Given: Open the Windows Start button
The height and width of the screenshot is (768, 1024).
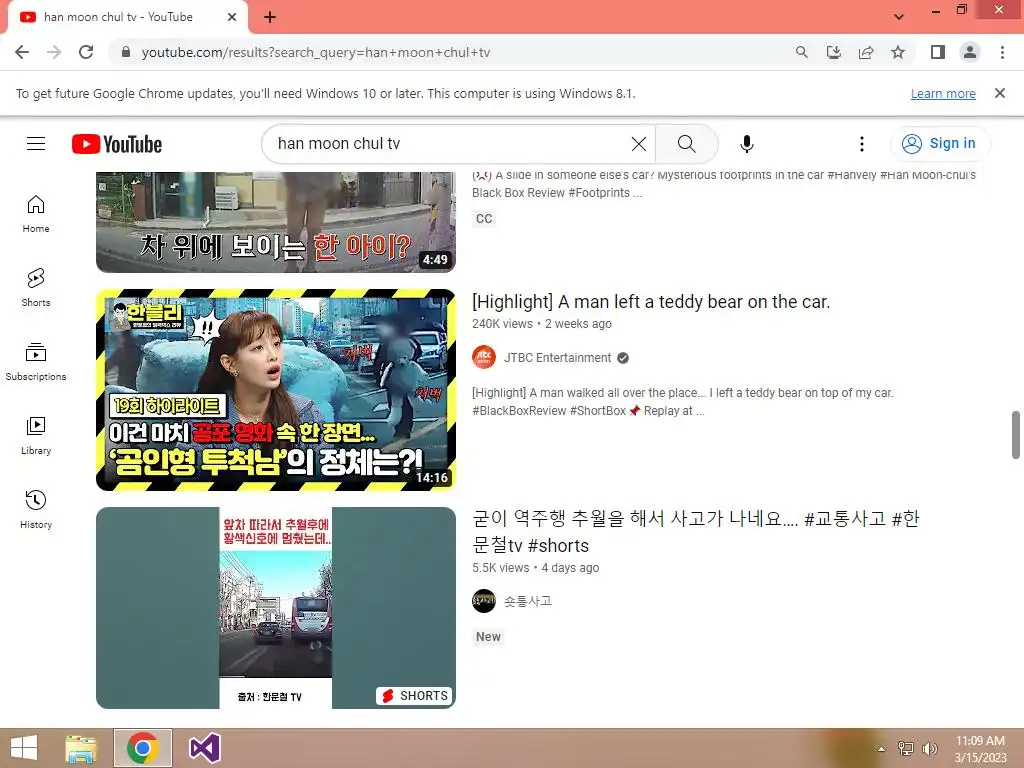Looking at the screenshot, I should (24, 748).
